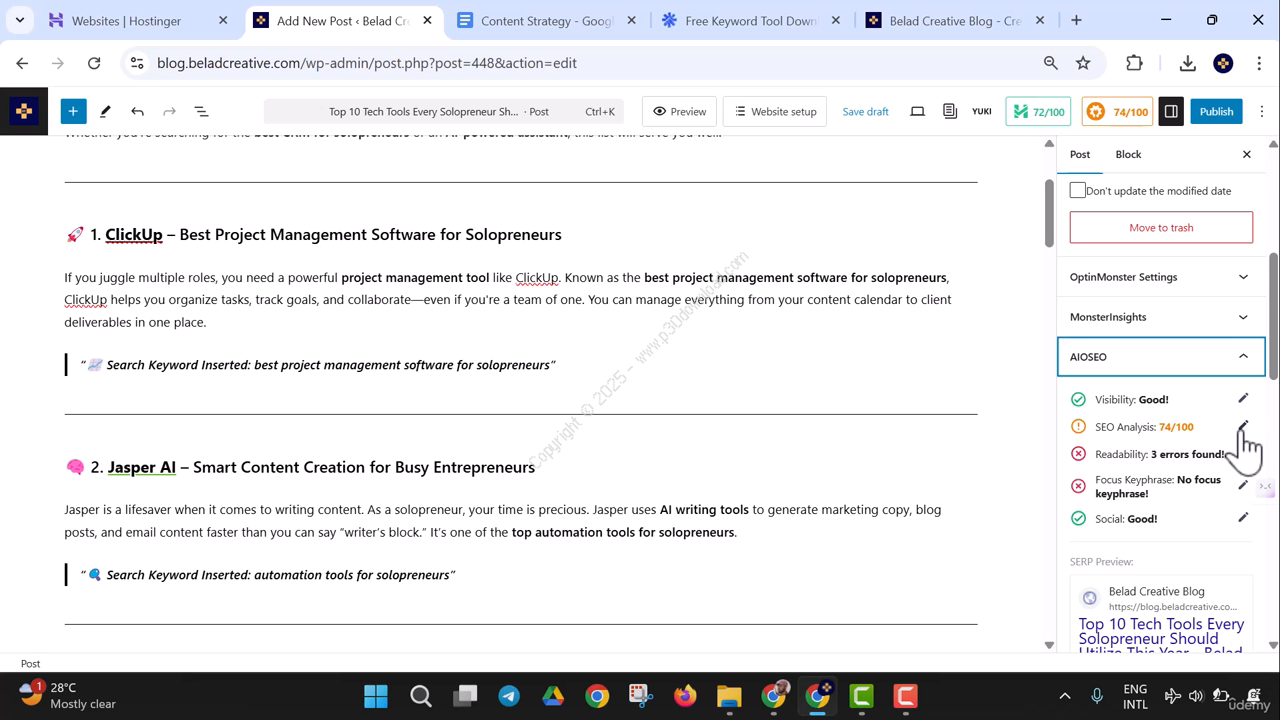The width and height of the screenshot is (1280, 720).
Task: Click Save draft
Action: [x=865, y=111]
